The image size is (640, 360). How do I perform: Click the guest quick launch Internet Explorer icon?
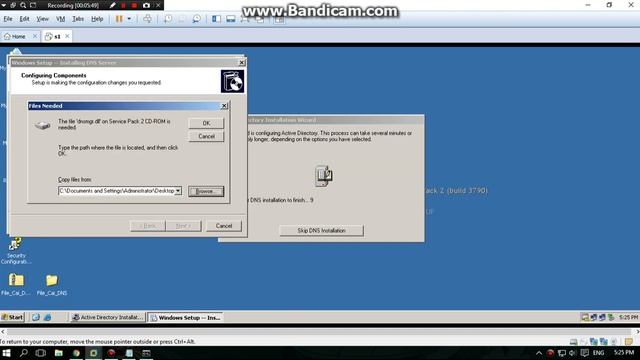click(x=47, y=317)
